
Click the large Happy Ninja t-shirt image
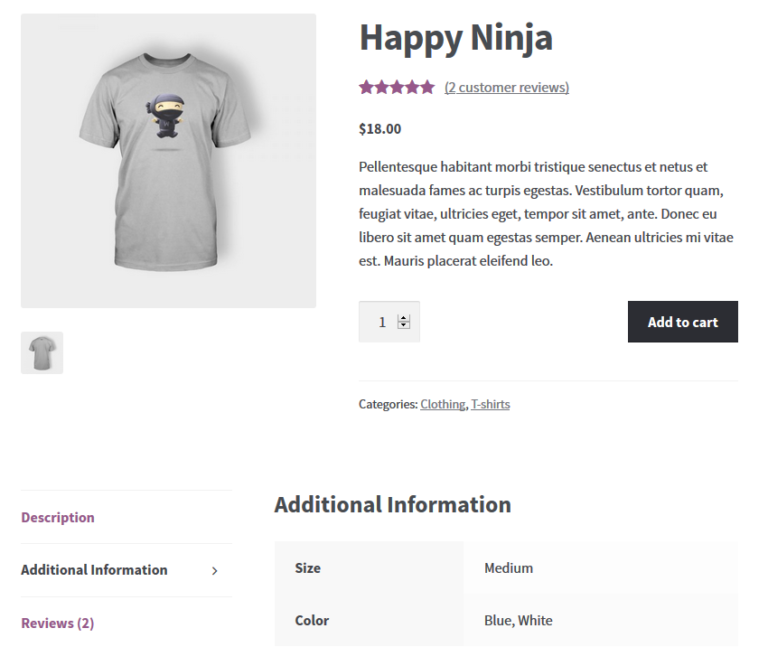(168, 160)
